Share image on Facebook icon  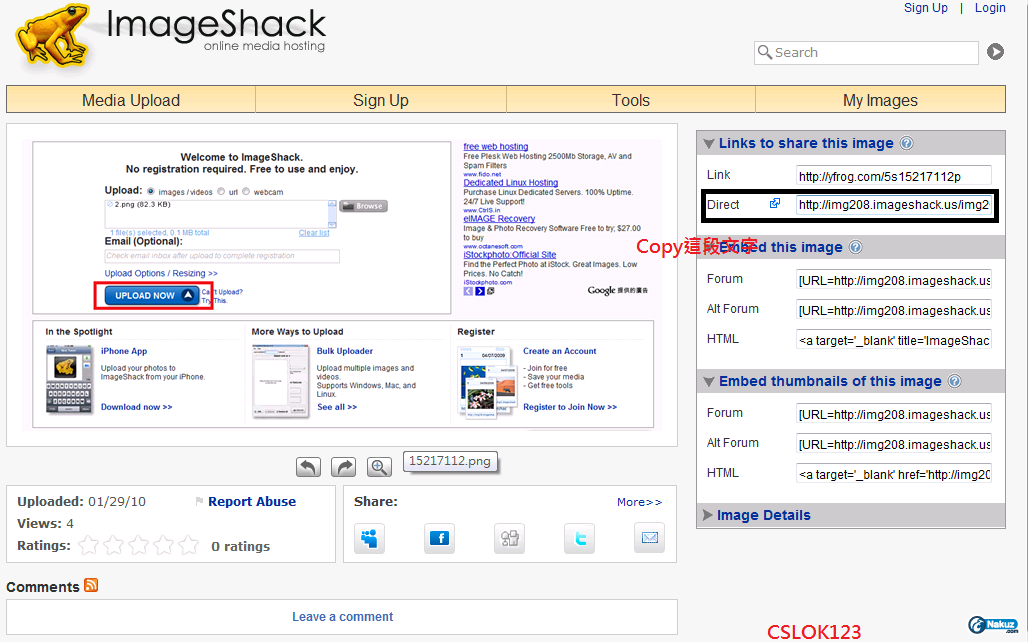pos(439,538)
